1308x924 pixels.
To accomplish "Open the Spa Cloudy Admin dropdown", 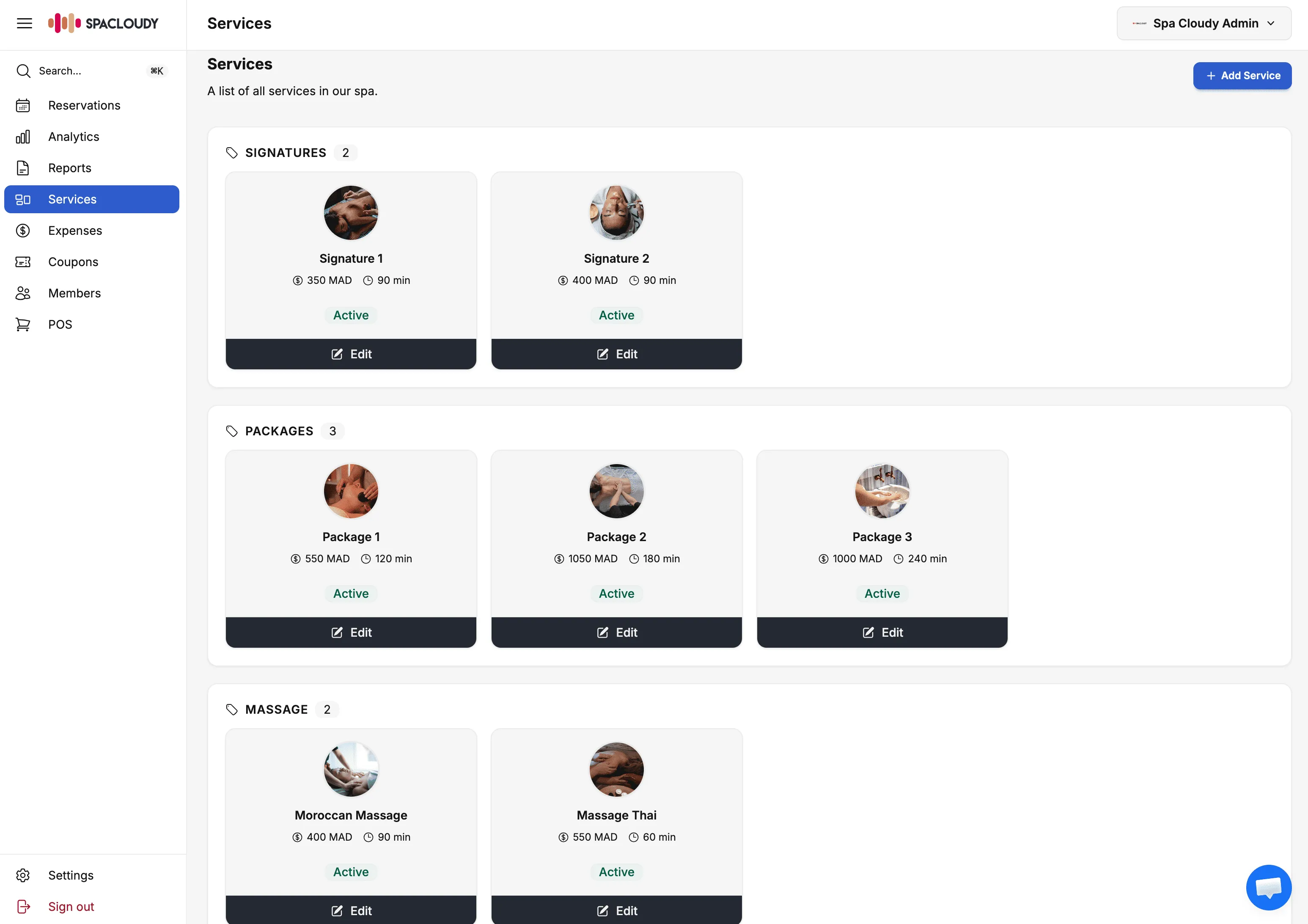I will point(1203,23).
